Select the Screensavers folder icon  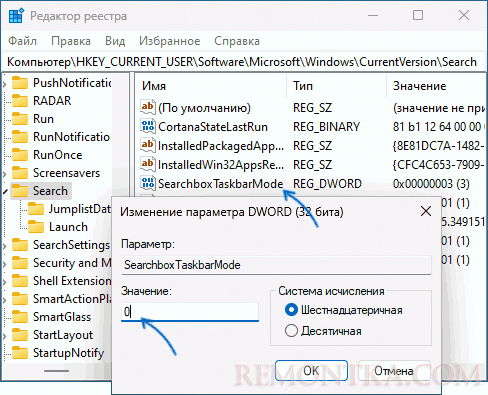(20, 173)
